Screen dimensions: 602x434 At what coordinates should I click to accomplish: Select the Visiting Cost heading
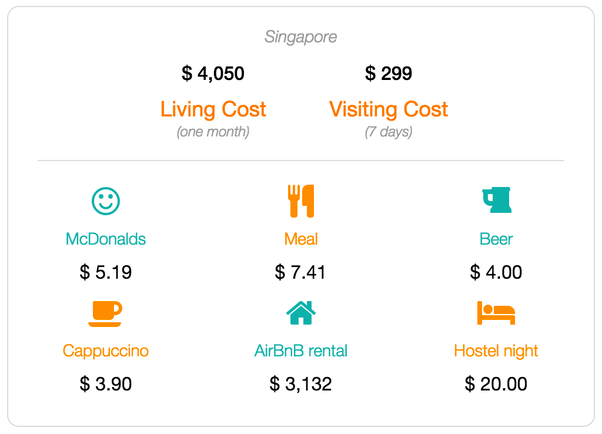(x=389, y=109)
